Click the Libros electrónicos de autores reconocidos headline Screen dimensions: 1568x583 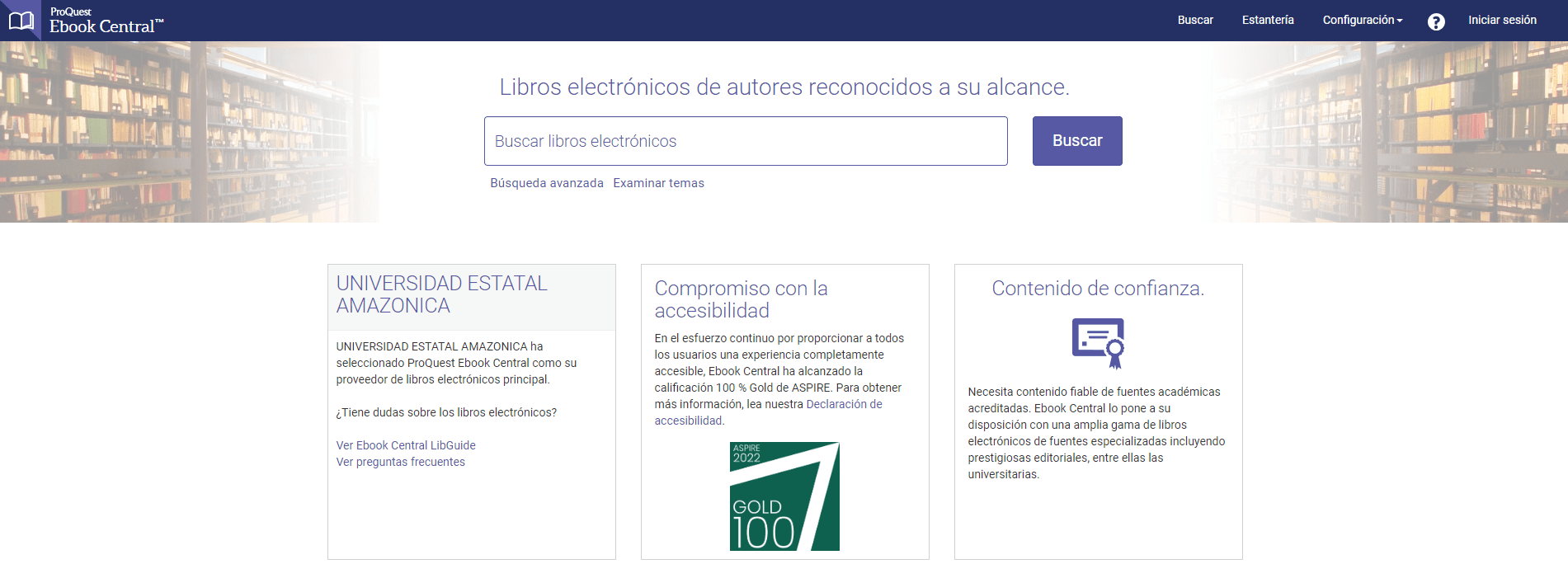click(784, 87)
